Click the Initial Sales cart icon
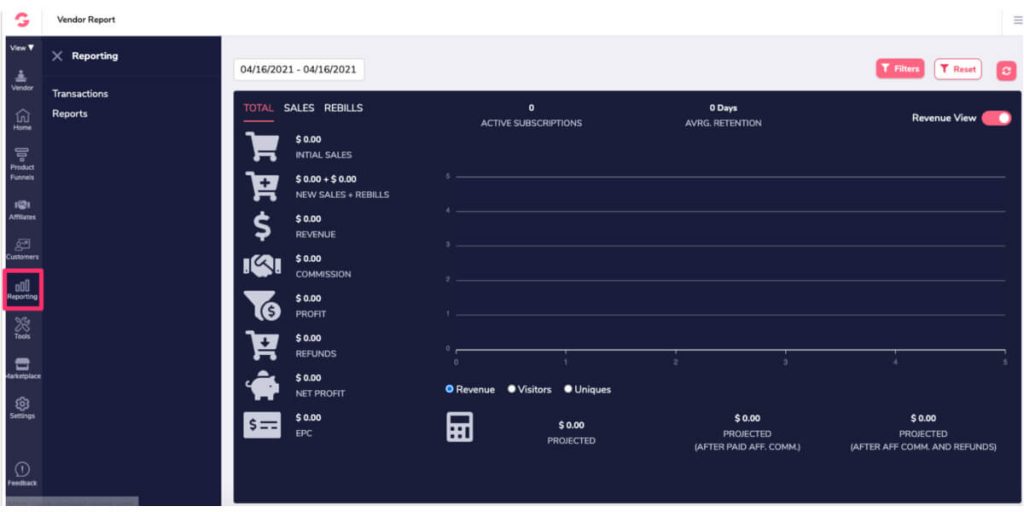 pos(262,146)
